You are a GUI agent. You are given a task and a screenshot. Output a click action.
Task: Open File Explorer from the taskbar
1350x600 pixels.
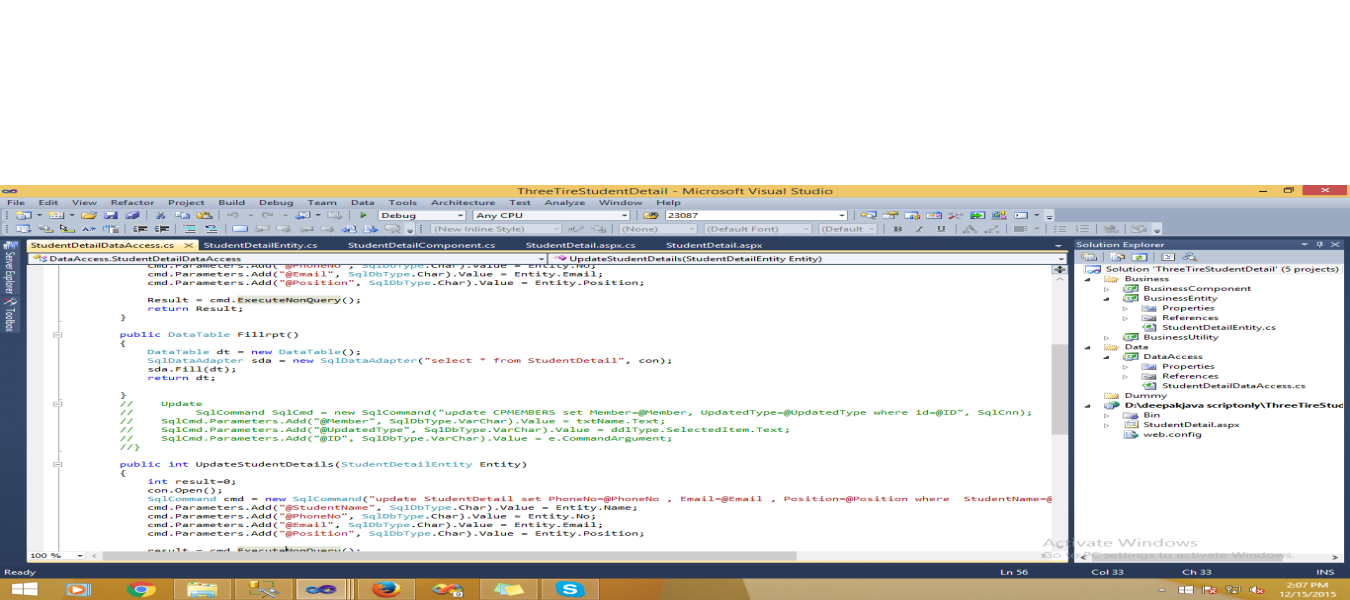[203, 590]
